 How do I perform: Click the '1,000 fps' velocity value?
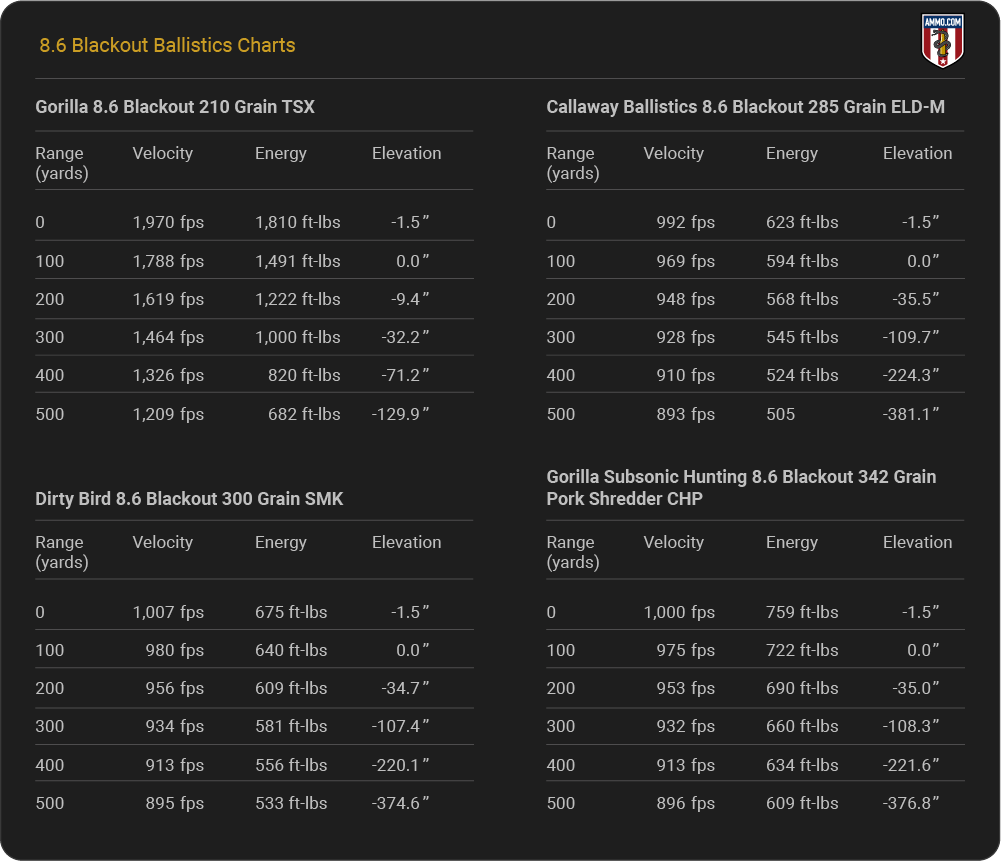679,612
